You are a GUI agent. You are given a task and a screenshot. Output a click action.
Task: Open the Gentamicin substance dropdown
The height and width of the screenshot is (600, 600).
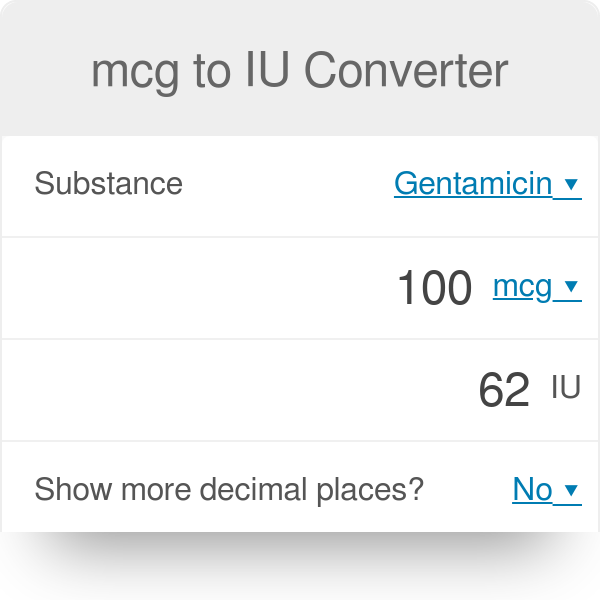(x=473, y=184)
